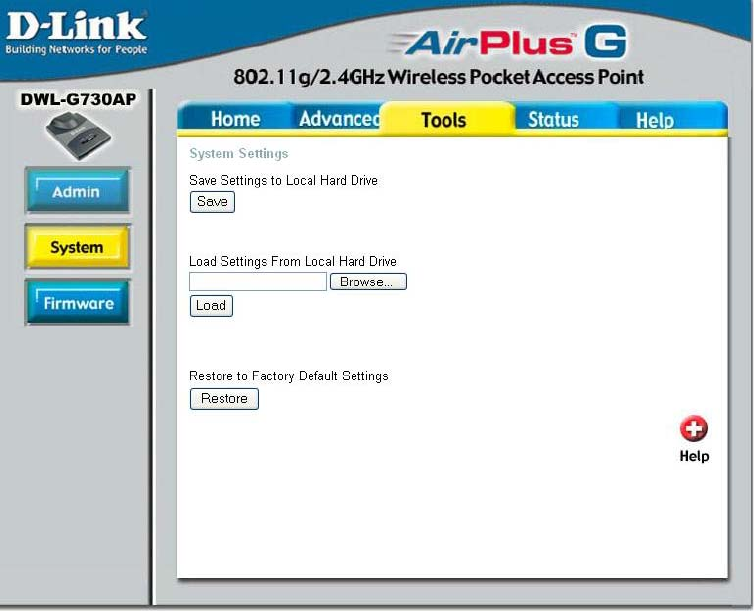Viewport: 754px width, 611px height.
Task: Click the red Help plus icon
Action: pyautogui.click(x=693, y=428)
